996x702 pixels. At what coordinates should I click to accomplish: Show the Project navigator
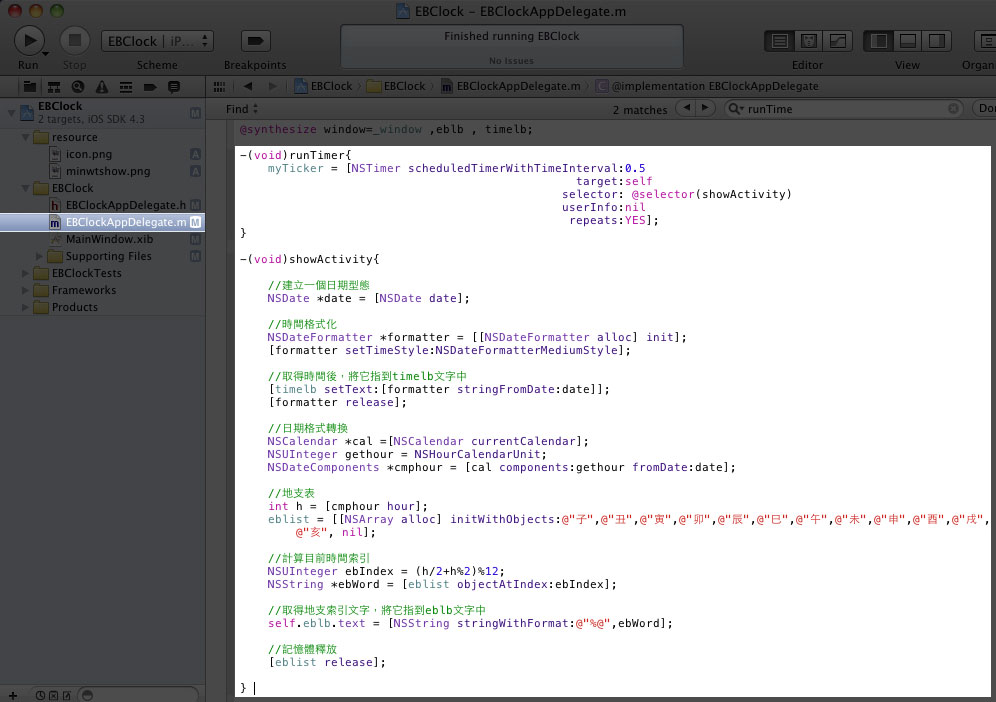[x=30, y=87]
